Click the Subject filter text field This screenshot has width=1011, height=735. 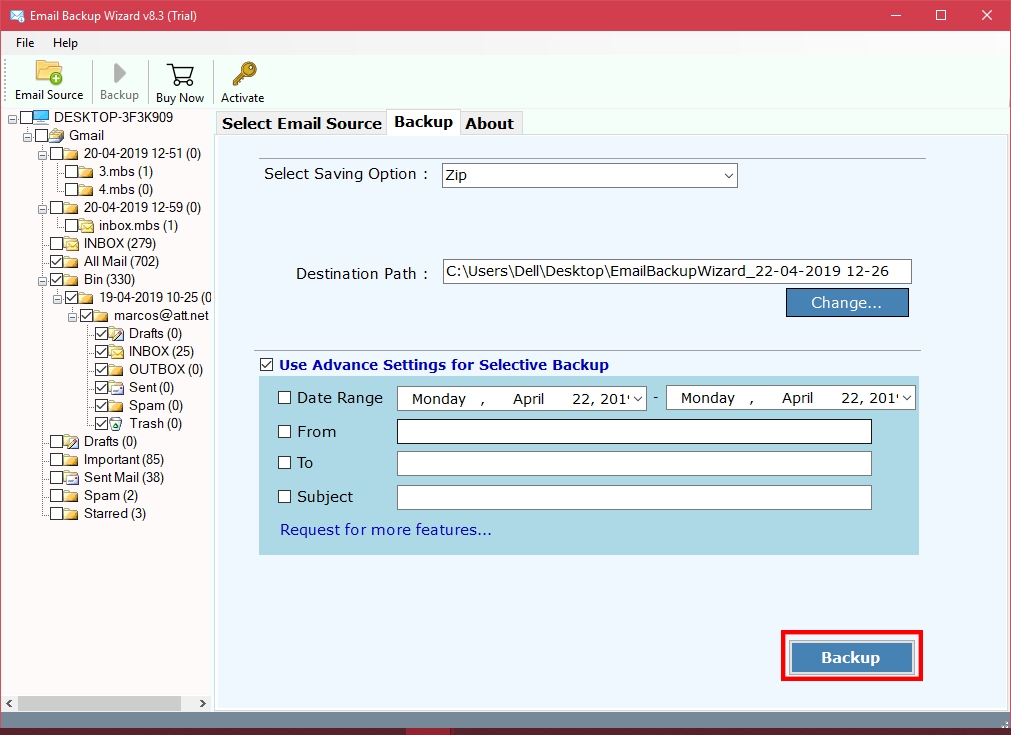click(634, 497)
